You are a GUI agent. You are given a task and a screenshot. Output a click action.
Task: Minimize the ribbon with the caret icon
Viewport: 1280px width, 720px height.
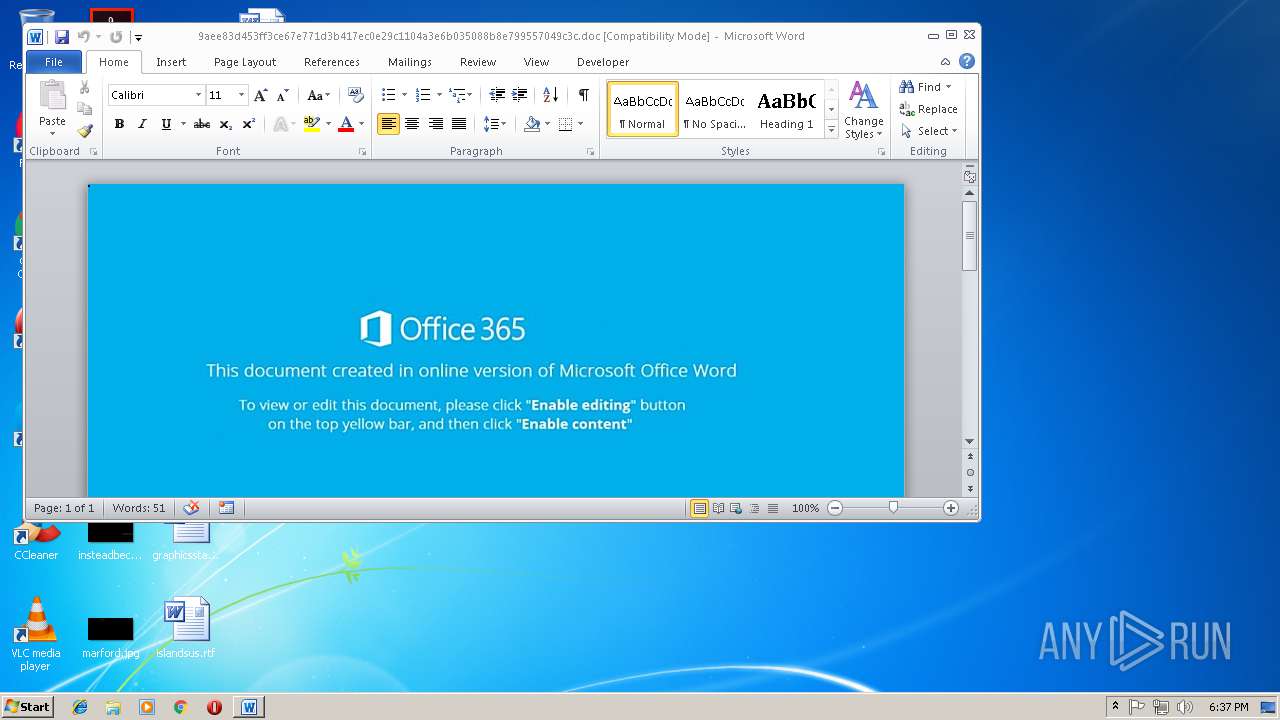[x=945, y=62]
